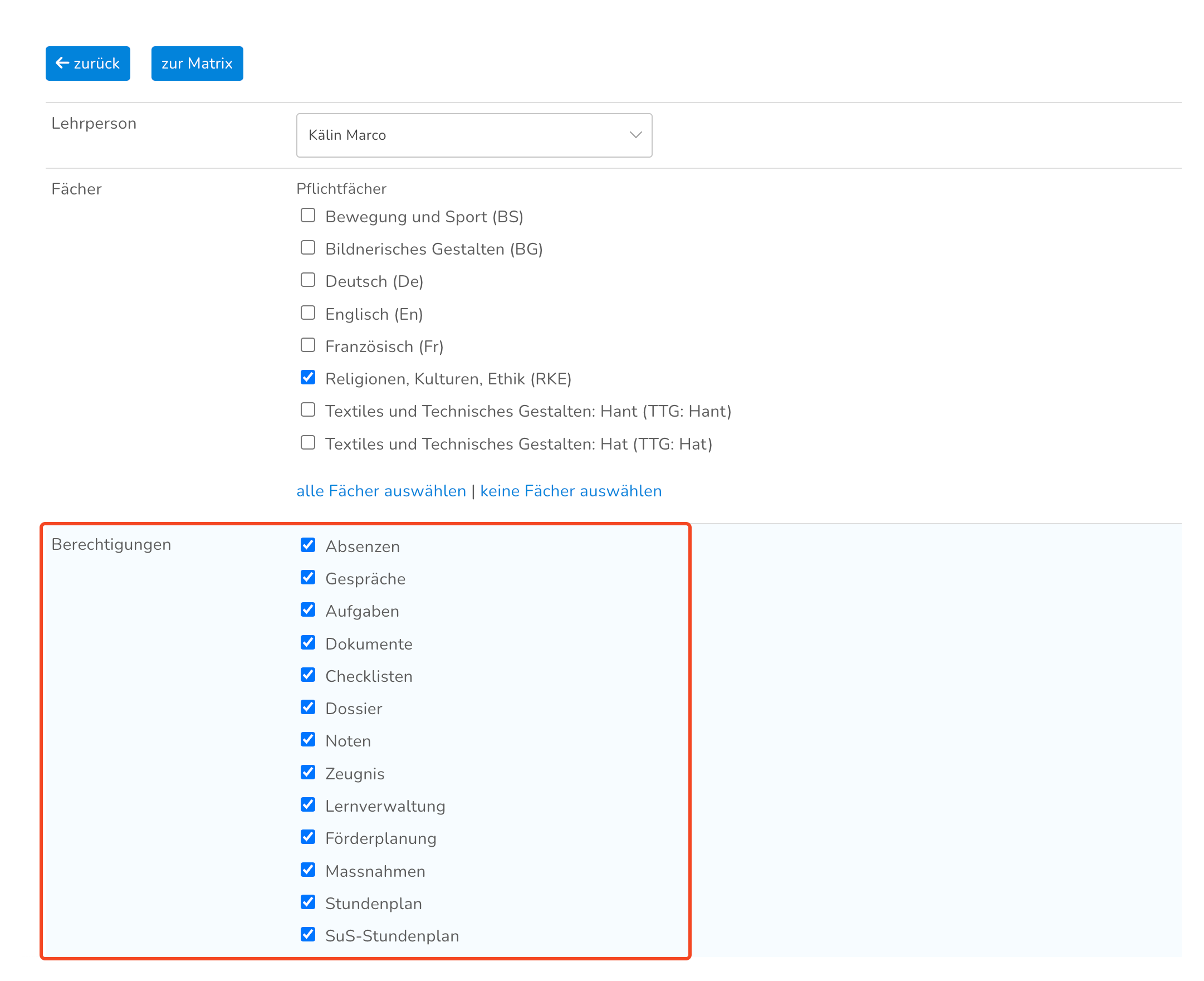Toggle the Dokumente permission off

(x=308, y=642)
